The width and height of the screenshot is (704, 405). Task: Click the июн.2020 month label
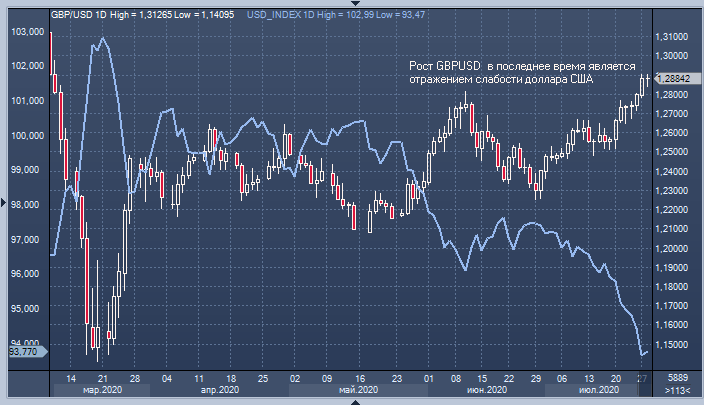486,390
